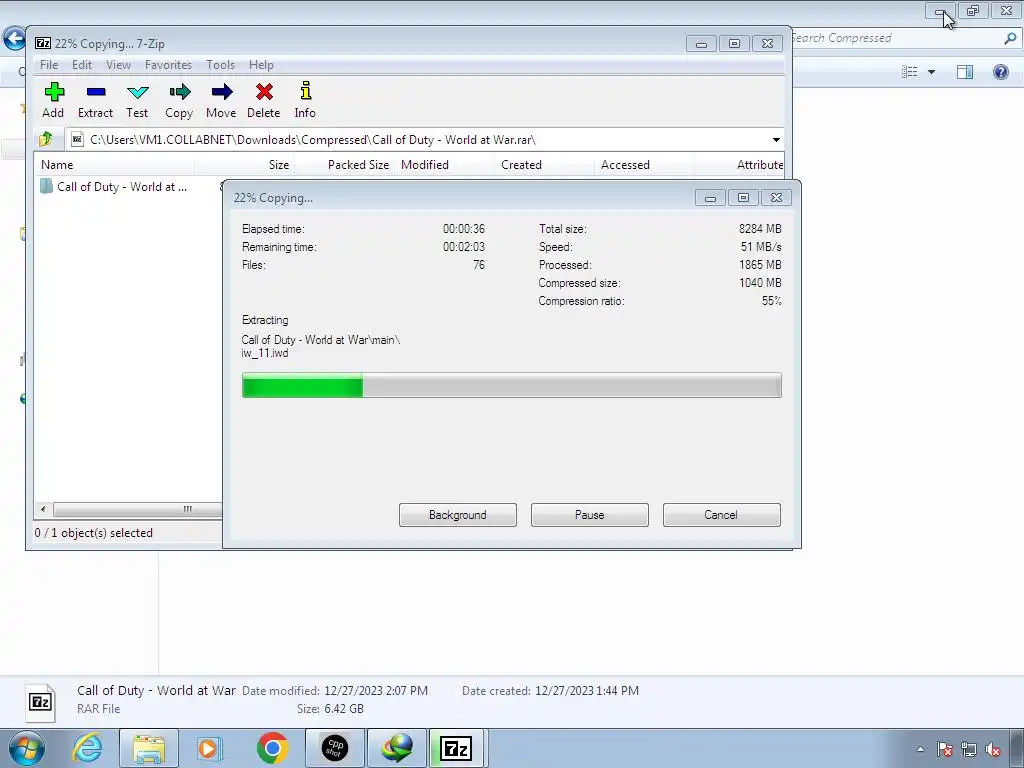The image size is (1024, 768).
Task: Sort by Created column header
Action: [545, 165]
